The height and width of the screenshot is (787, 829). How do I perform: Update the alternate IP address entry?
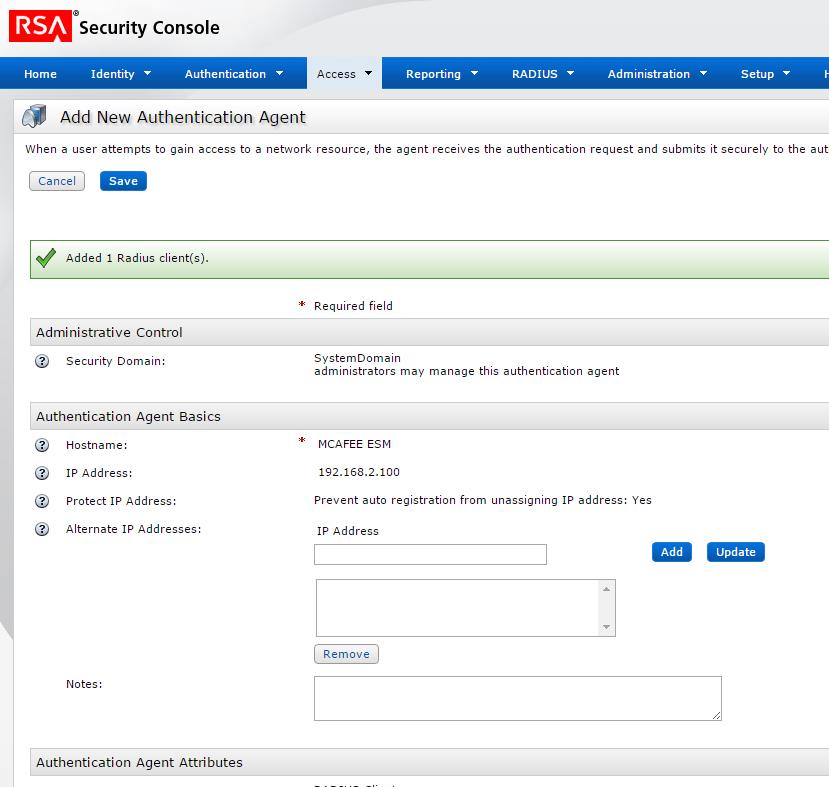click(x=735, y=552)
